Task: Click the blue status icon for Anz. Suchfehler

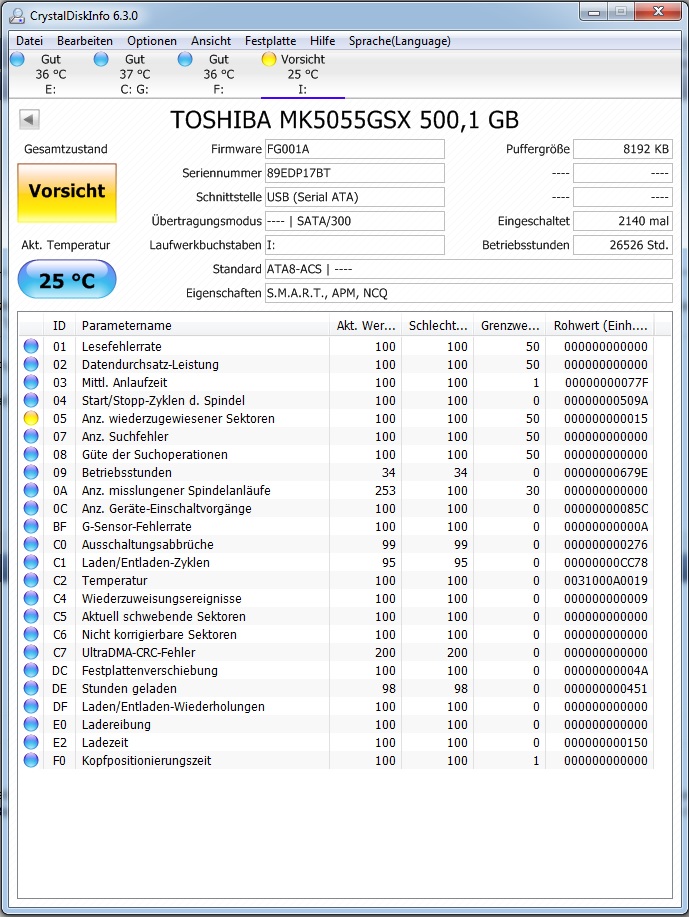Action: 31,436
